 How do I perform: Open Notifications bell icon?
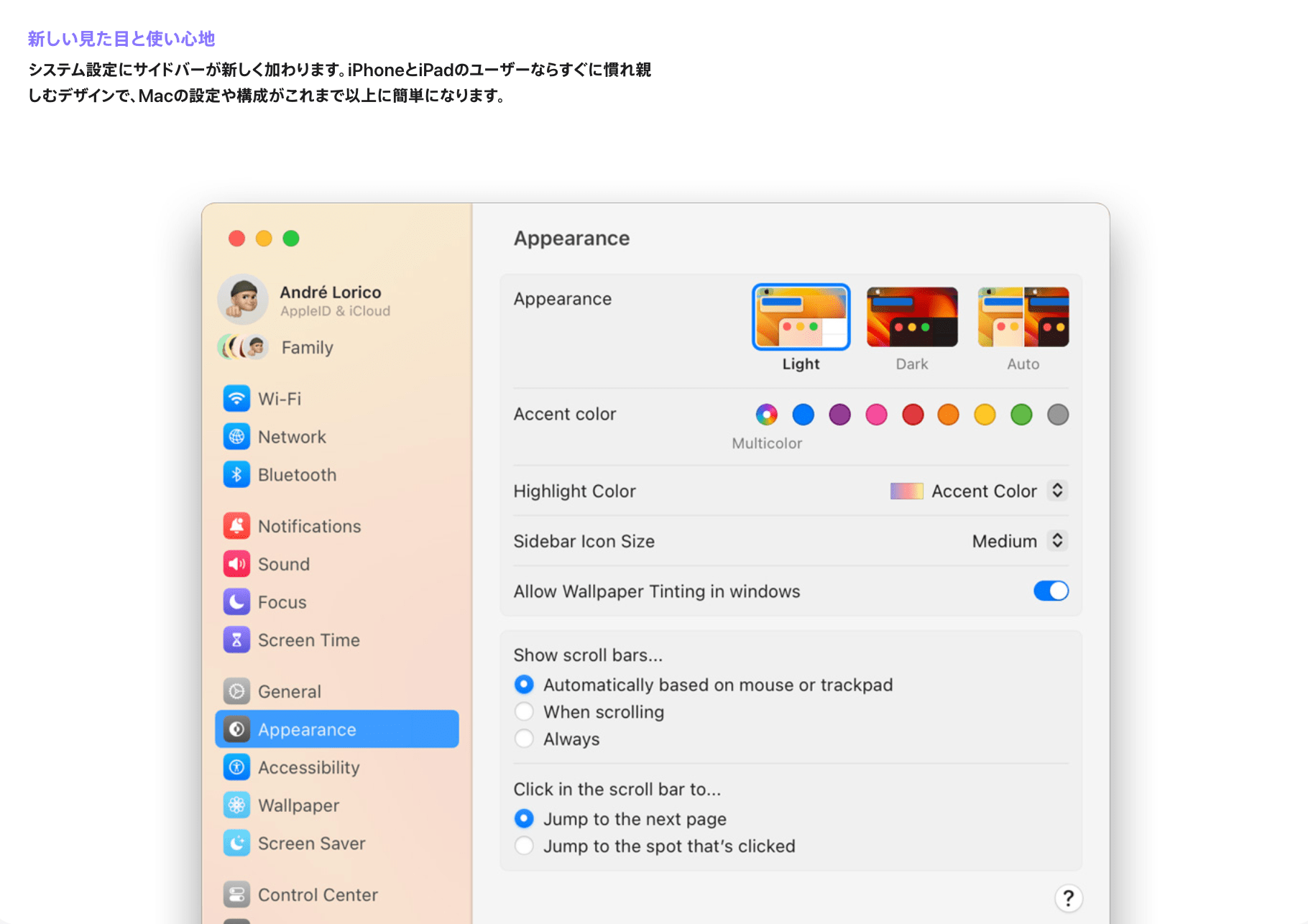(236, 526)
